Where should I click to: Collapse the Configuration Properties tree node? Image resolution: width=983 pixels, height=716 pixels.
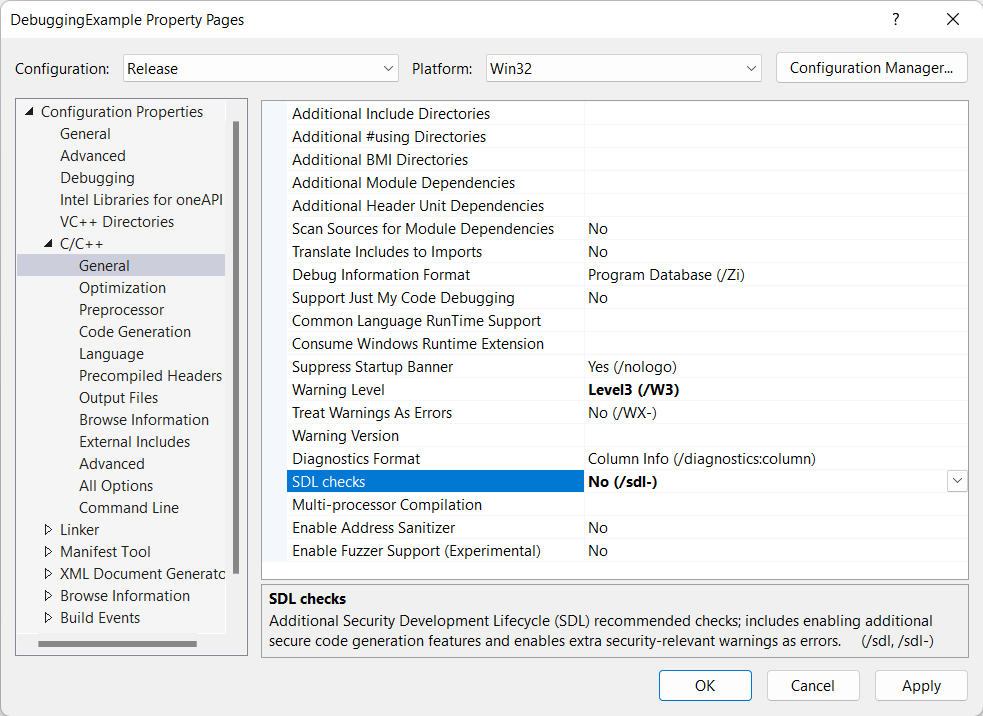(x=29, y=112)
